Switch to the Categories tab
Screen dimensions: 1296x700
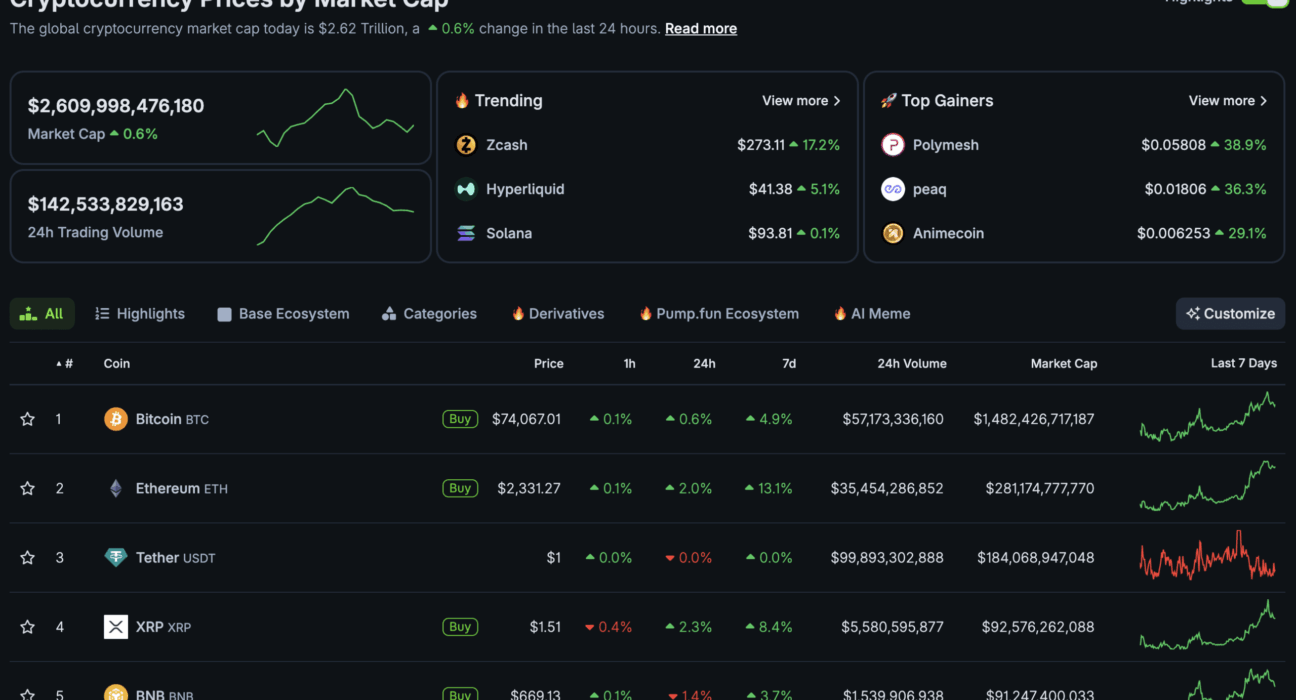click(429, 314)
